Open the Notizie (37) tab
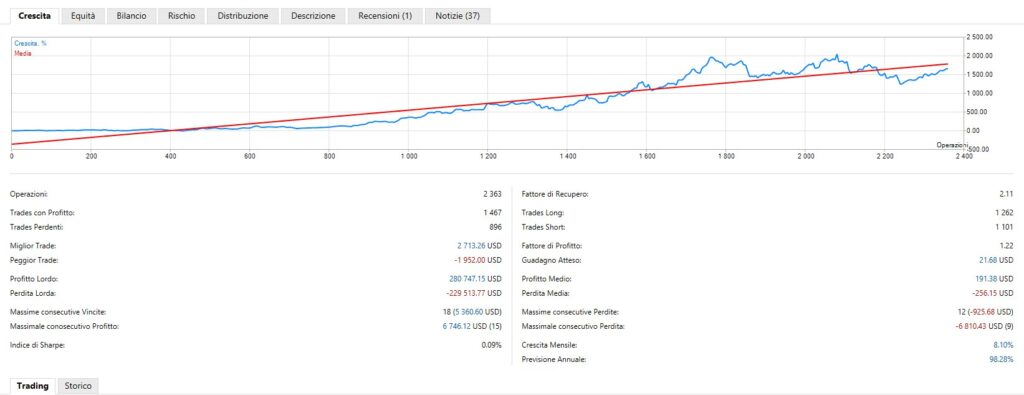This screenshot has height=395, width=1024. 457,16
